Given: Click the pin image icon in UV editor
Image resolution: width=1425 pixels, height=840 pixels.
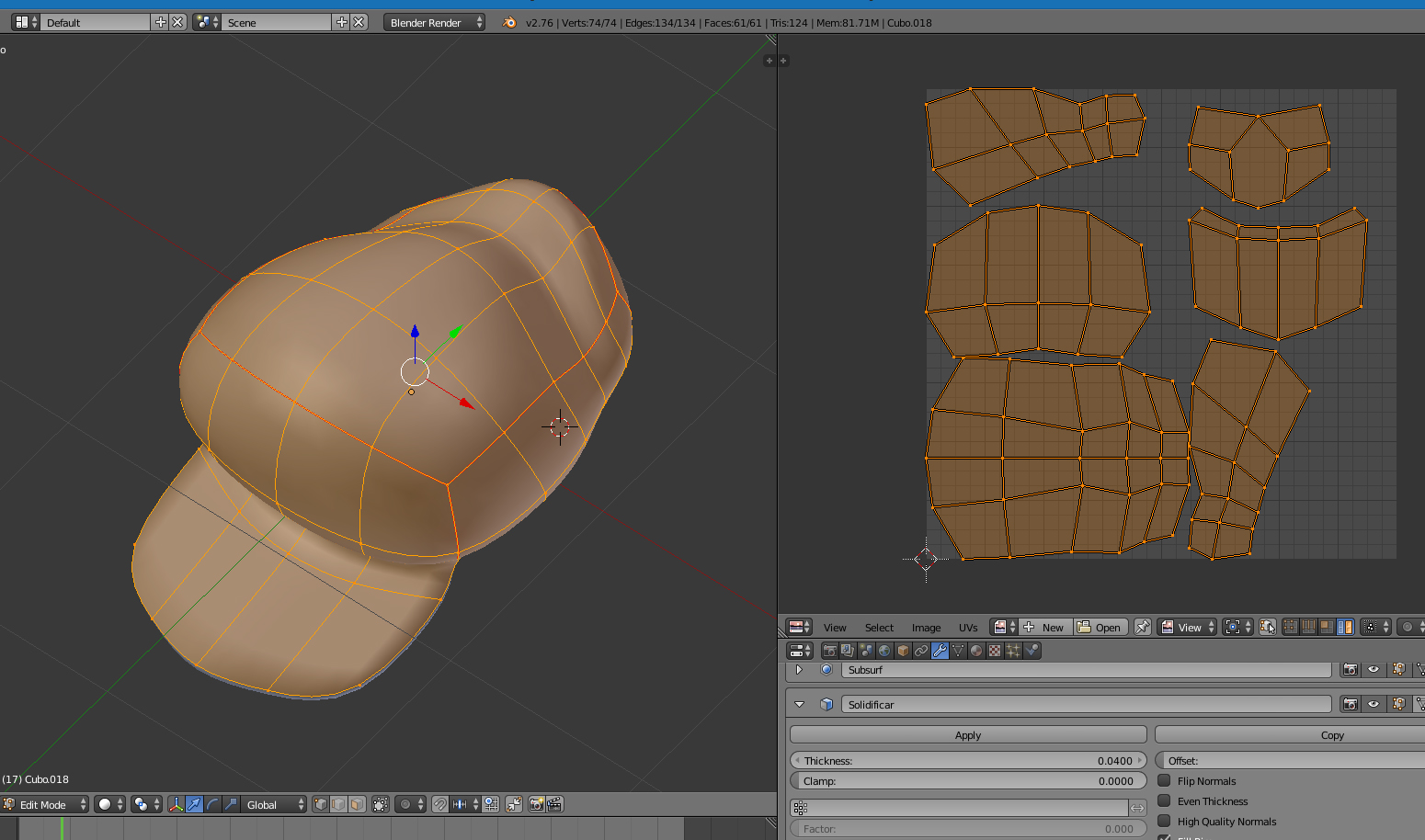Looking at the screenshot, I should [x=1143, y=627].
